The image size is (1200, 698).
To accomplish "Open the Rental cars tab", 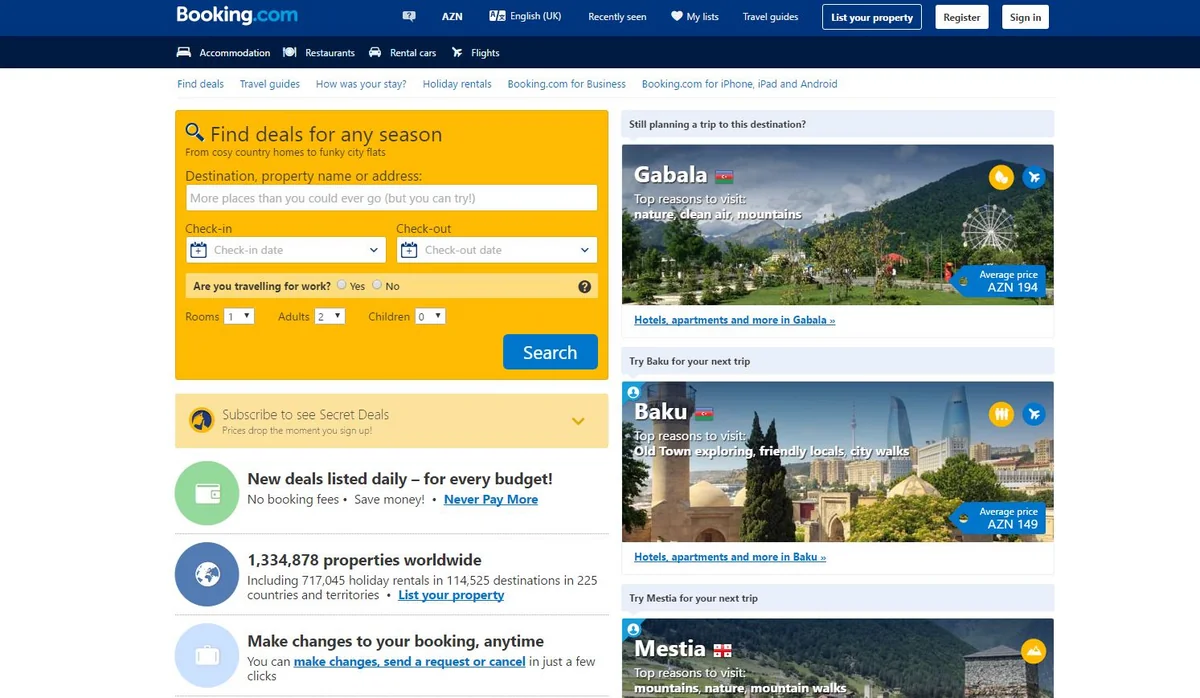I will tap(403, 53).
